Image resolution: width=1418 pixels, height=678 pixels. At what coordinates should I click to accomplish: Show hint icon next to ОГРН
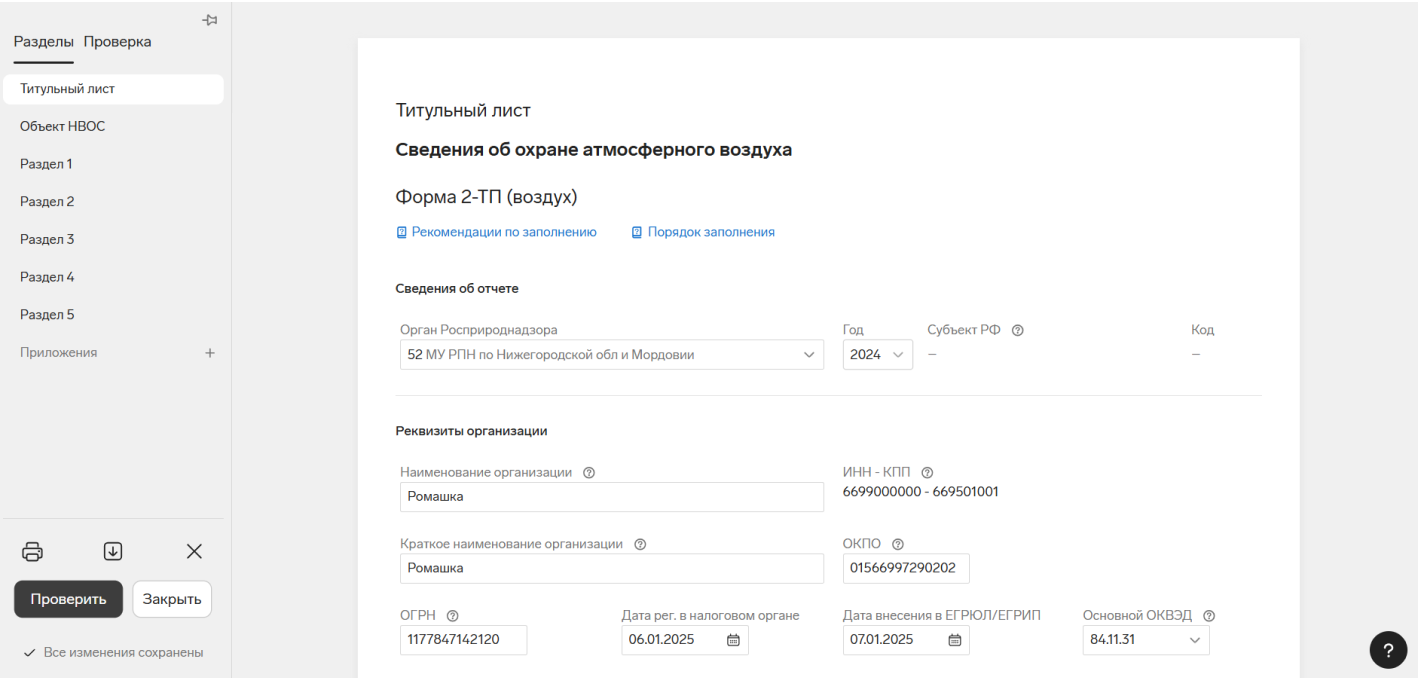[x=452, y=616]
